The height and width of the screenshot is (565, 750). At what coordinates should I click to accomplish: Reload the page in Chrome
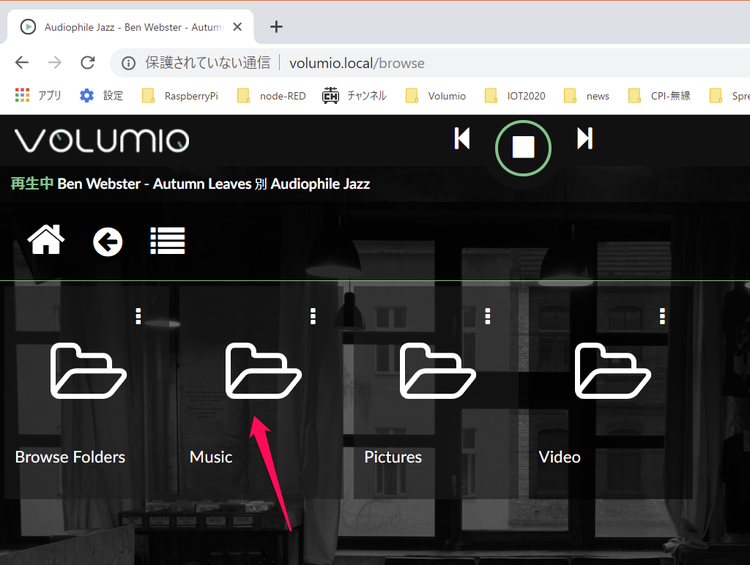[x=87, y=63]
